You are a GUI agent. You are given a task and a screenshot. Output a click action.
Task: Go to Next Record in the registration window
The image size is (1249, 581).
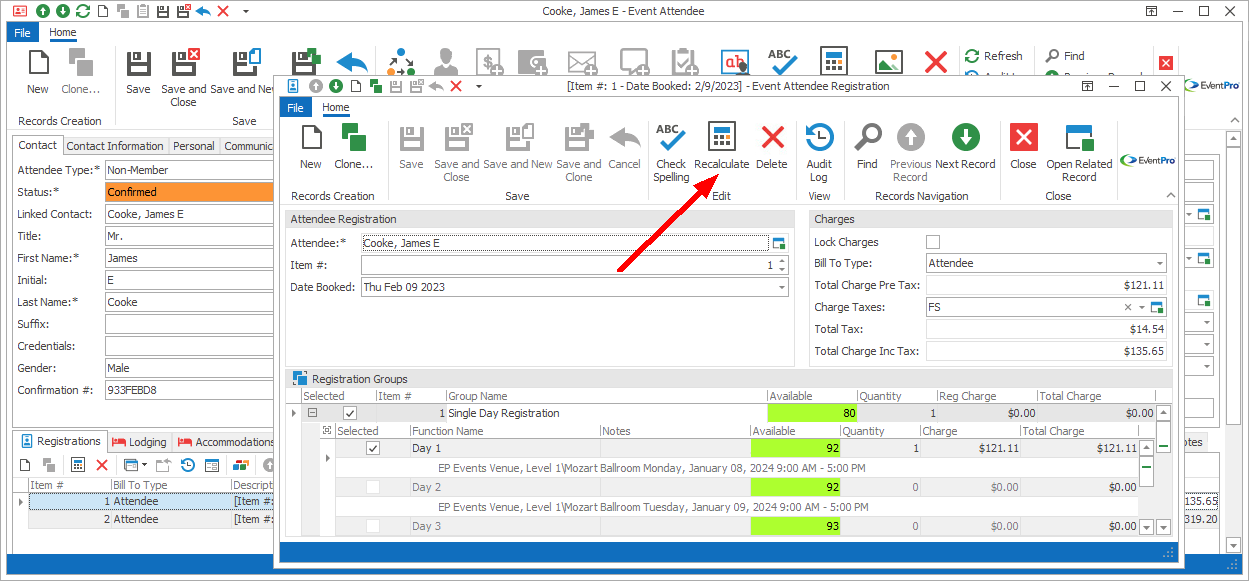point(965,147)
